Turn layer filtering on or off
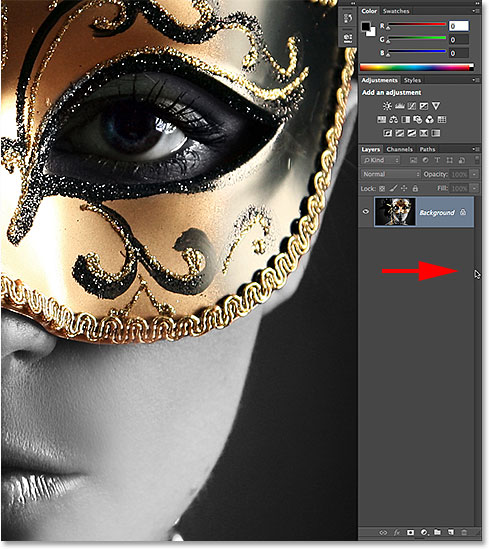The width and height of the screenshot is (489, 549). pyautogui.click(x=477, y=160)
